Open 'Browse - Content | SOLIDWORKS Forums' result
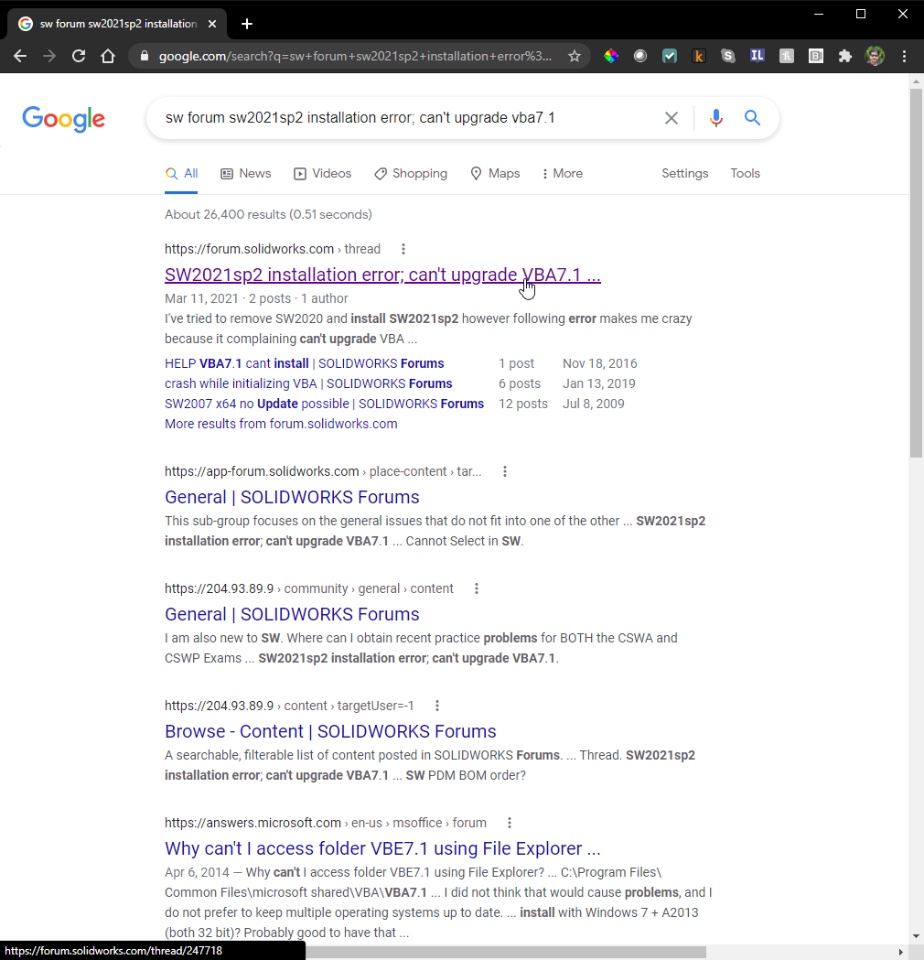 click(x=331, y=732)
